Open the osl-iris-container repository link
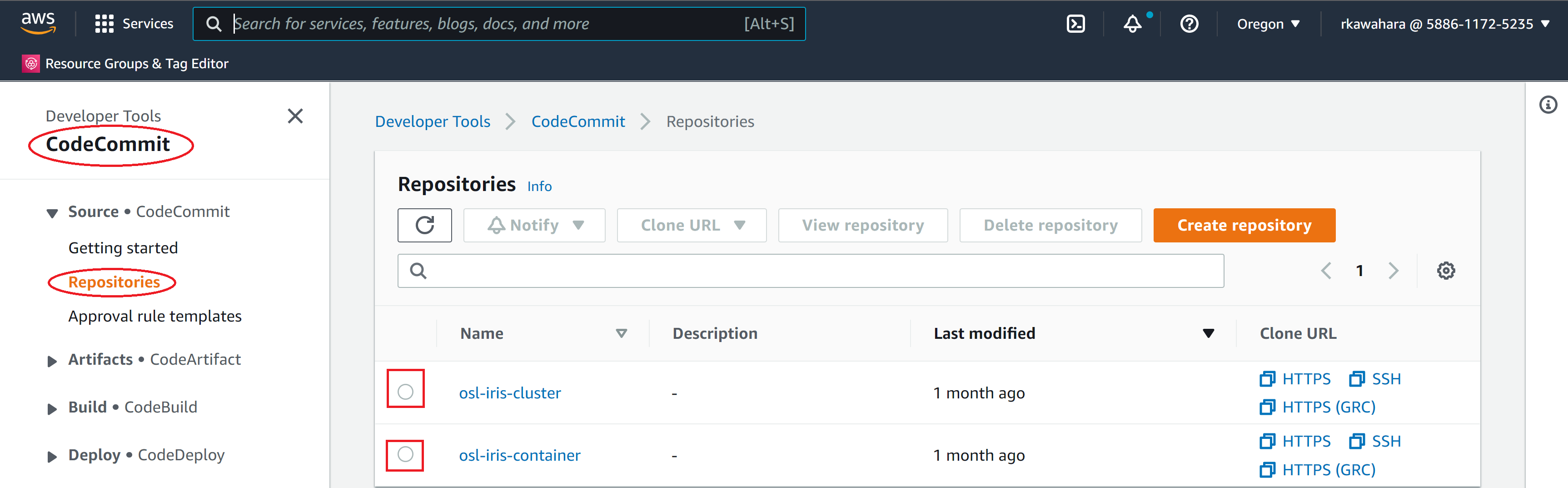This screenshot has width=1568, height=488. point(519,455)
